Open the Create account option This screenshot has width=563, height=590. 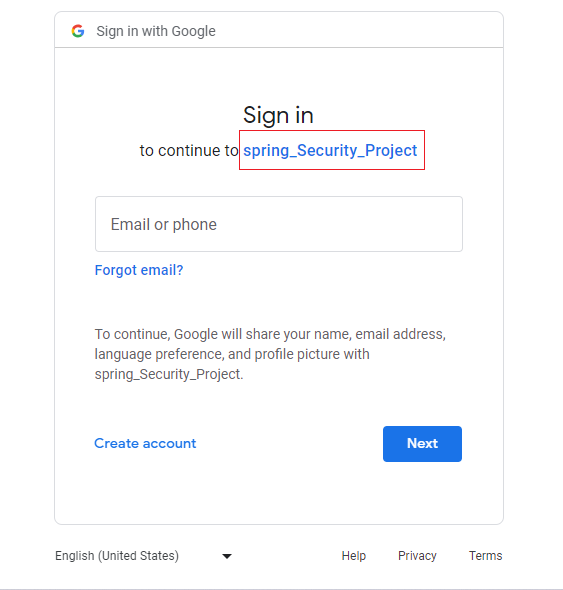point(145,443)
